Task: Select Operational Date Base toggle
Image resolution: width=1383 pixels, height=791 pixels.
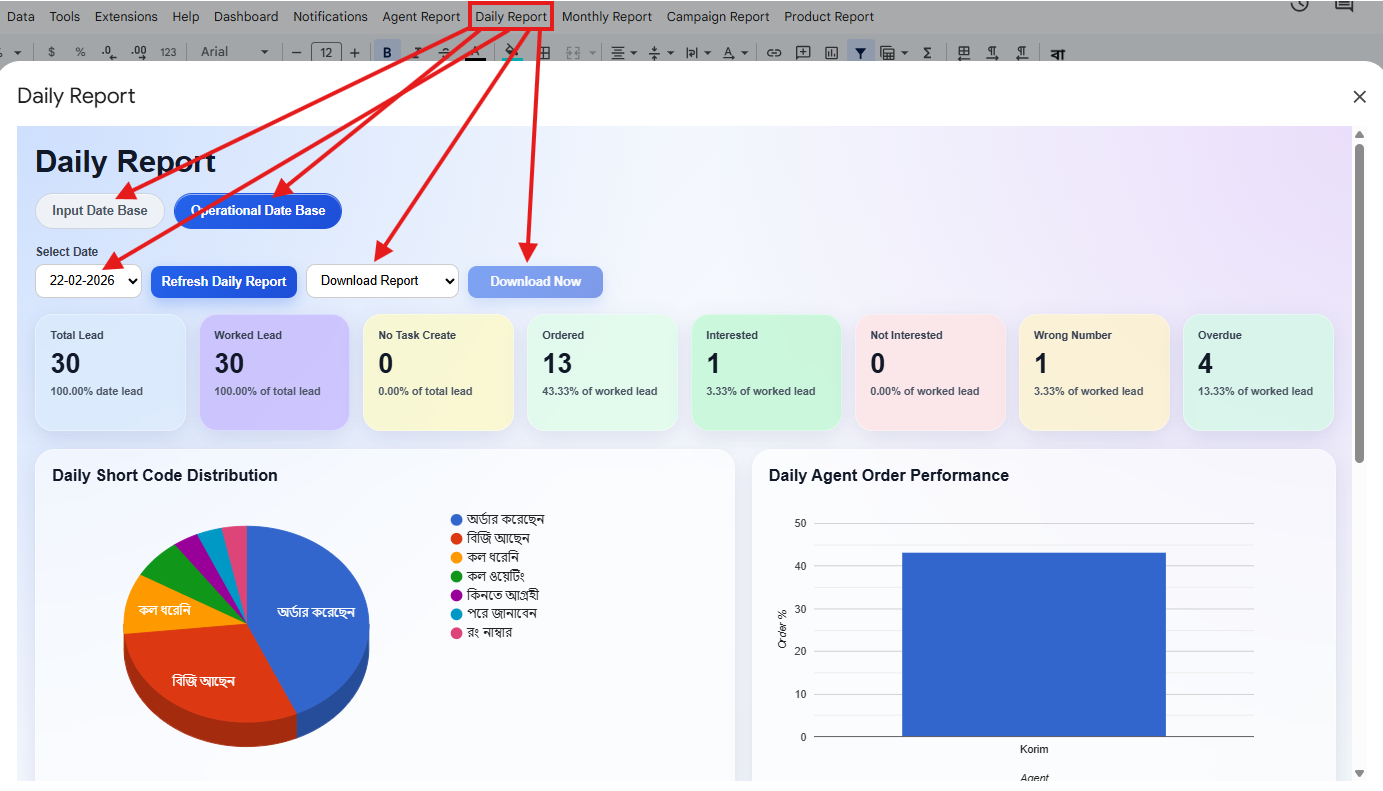Action: point(258,211)
